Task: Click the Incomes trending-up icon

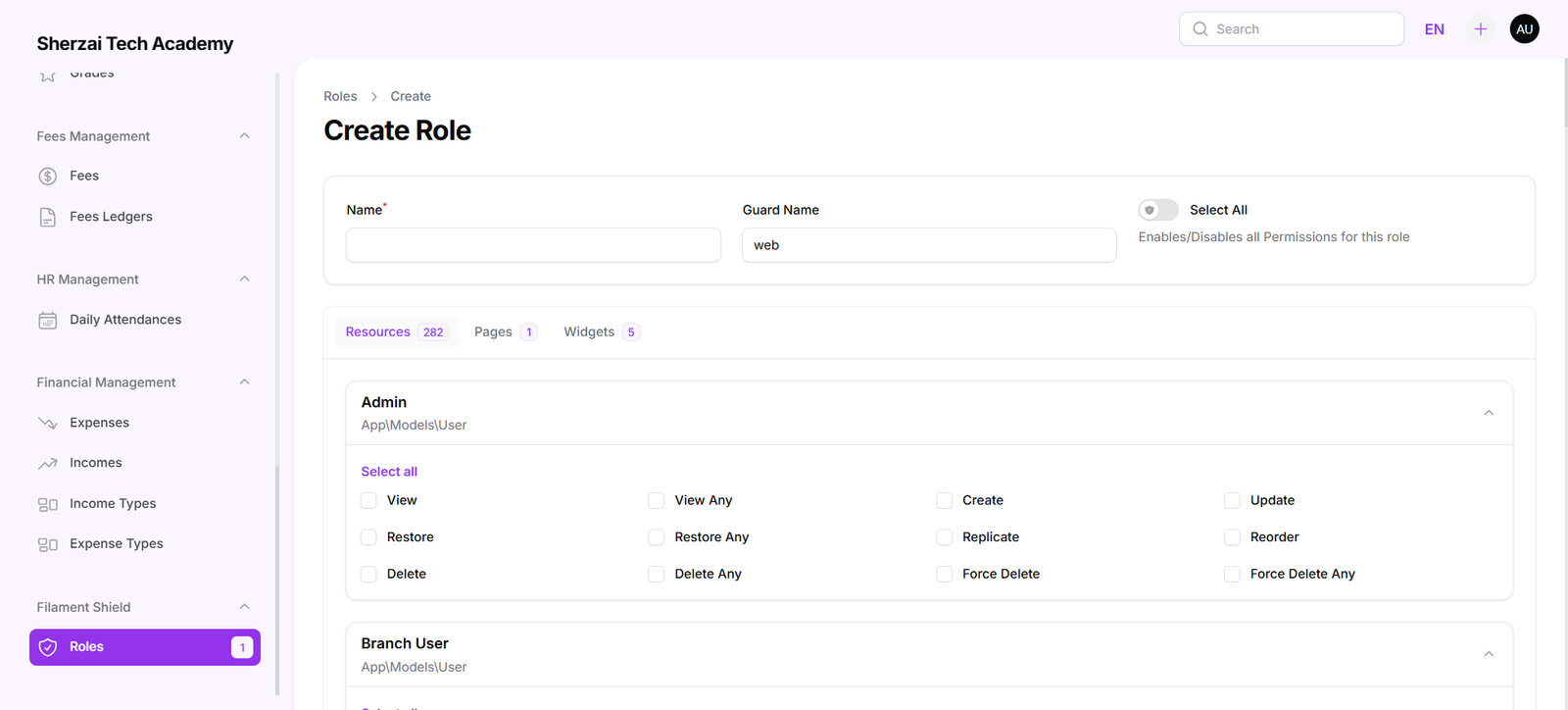Action: (47, 464)
